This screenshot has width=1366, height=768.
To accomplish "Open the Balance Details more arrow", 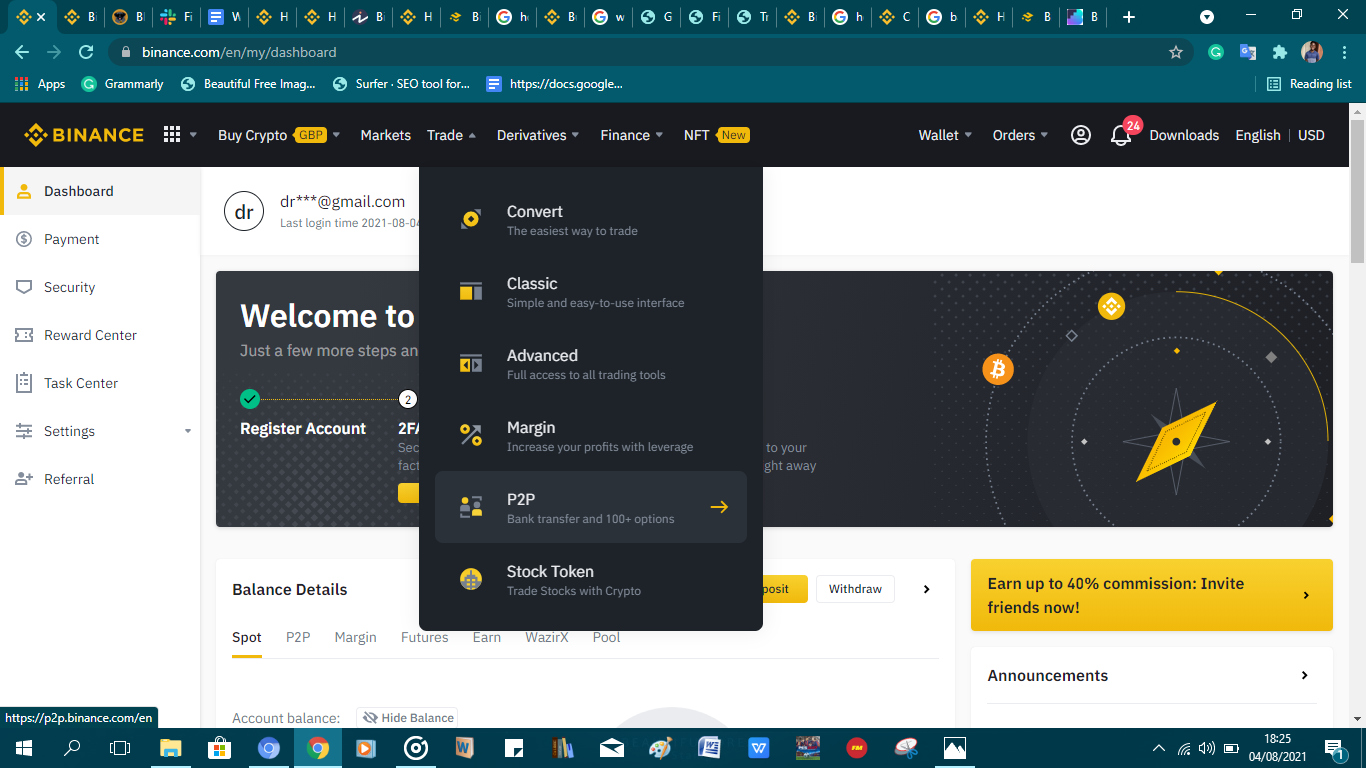I will point(926,589).
